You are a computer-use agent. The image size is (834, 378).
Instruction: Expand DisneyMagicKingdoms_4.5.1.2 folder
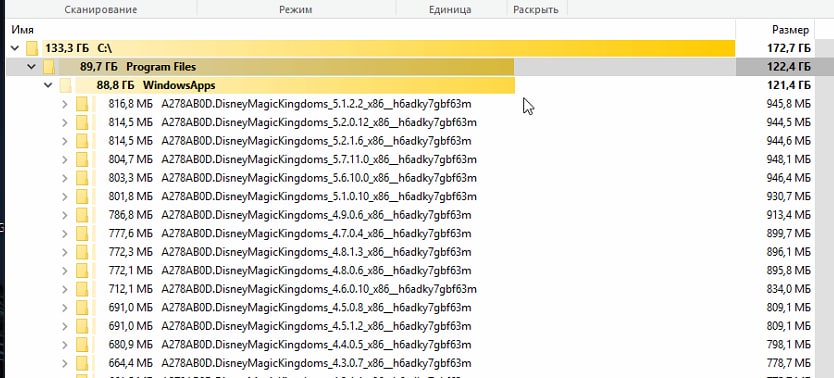[x=65, y=326]
